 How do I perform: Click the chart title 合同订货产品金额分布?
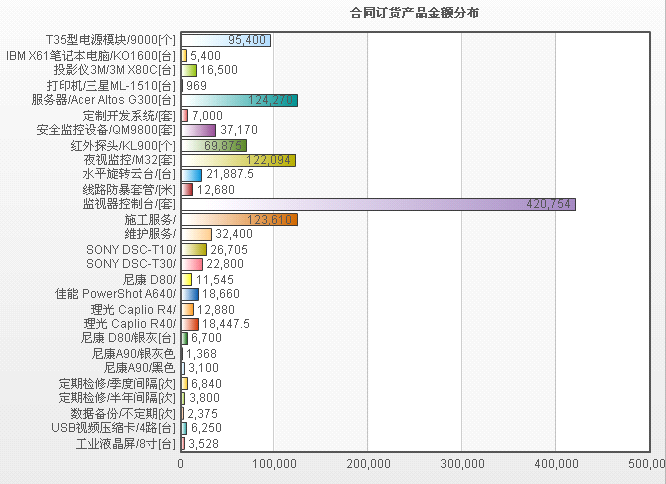click(x=414, y=13)
